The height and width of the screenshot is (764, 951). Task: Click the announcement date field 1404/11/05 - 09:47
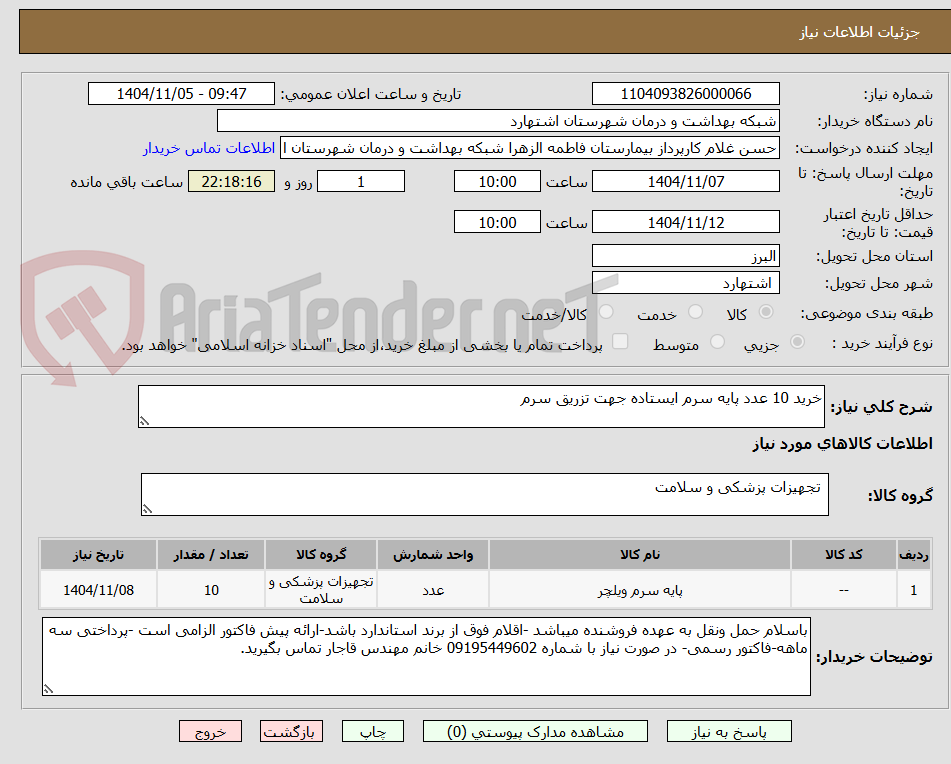coord(181,94)
